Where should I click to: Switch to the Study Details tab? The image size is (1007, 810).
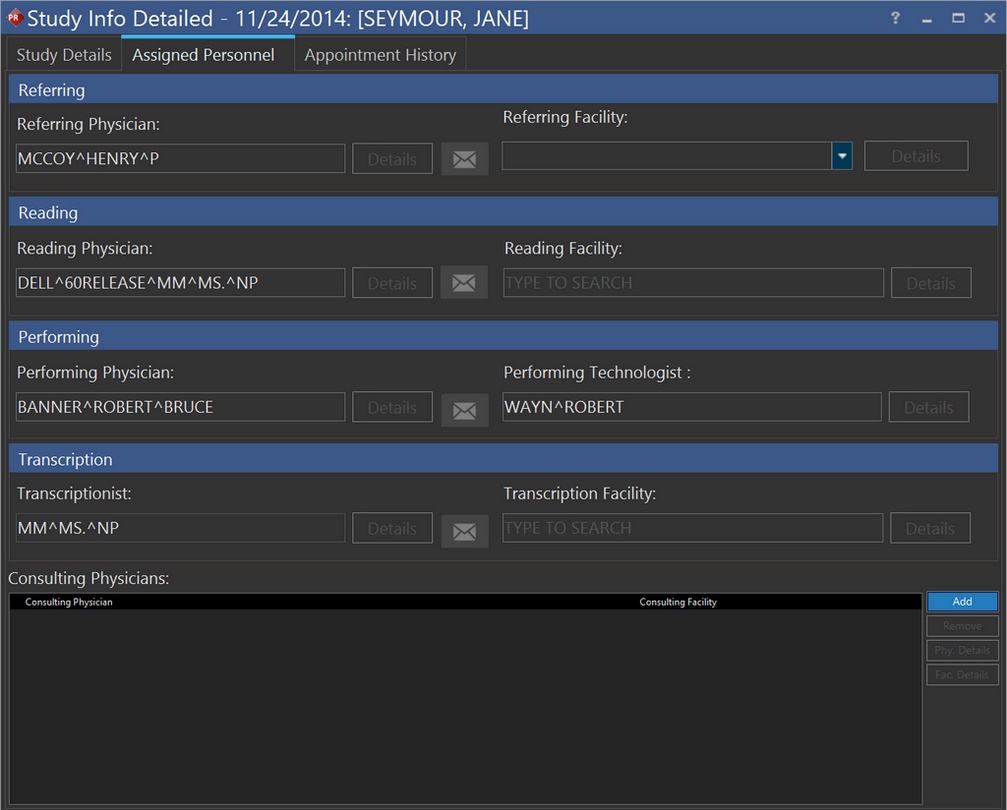pyautogui.click(x=64, y=55)
